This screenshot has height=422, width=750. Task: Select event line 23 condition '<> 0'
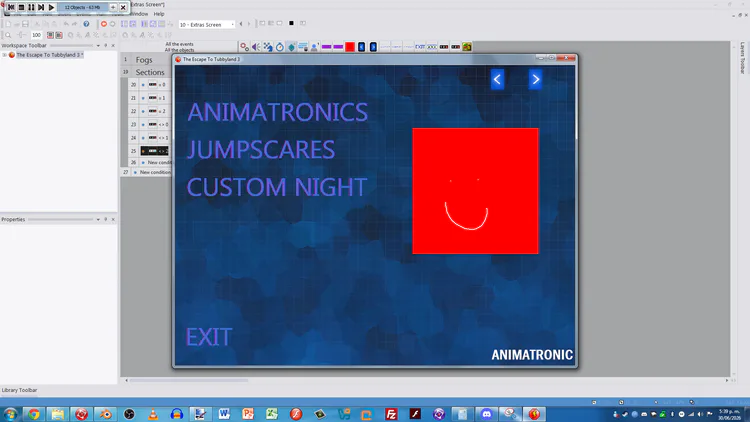click(157, 124)
